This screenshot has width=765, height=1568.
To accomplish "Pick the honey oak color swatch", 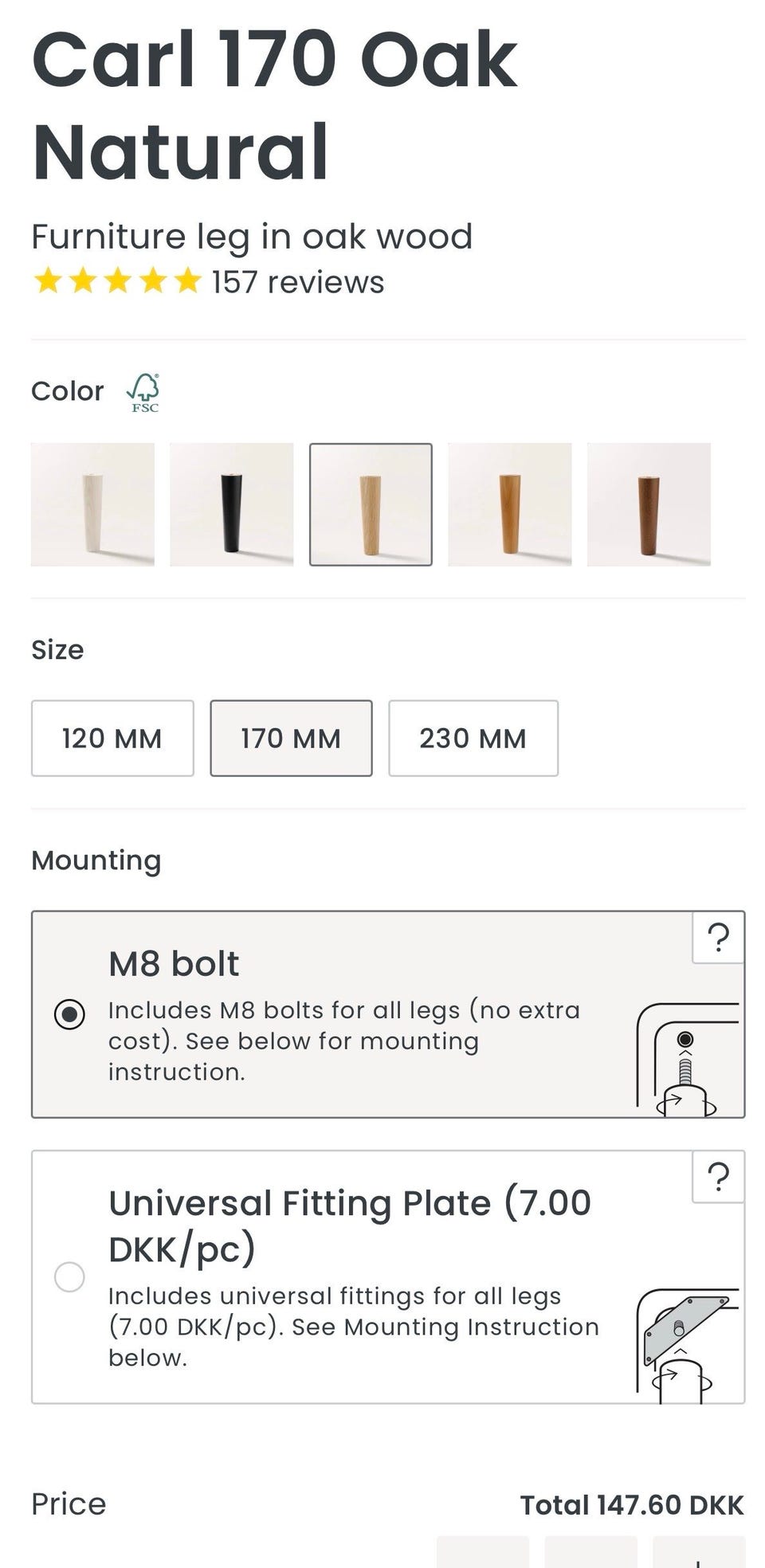I will [510, 504].
